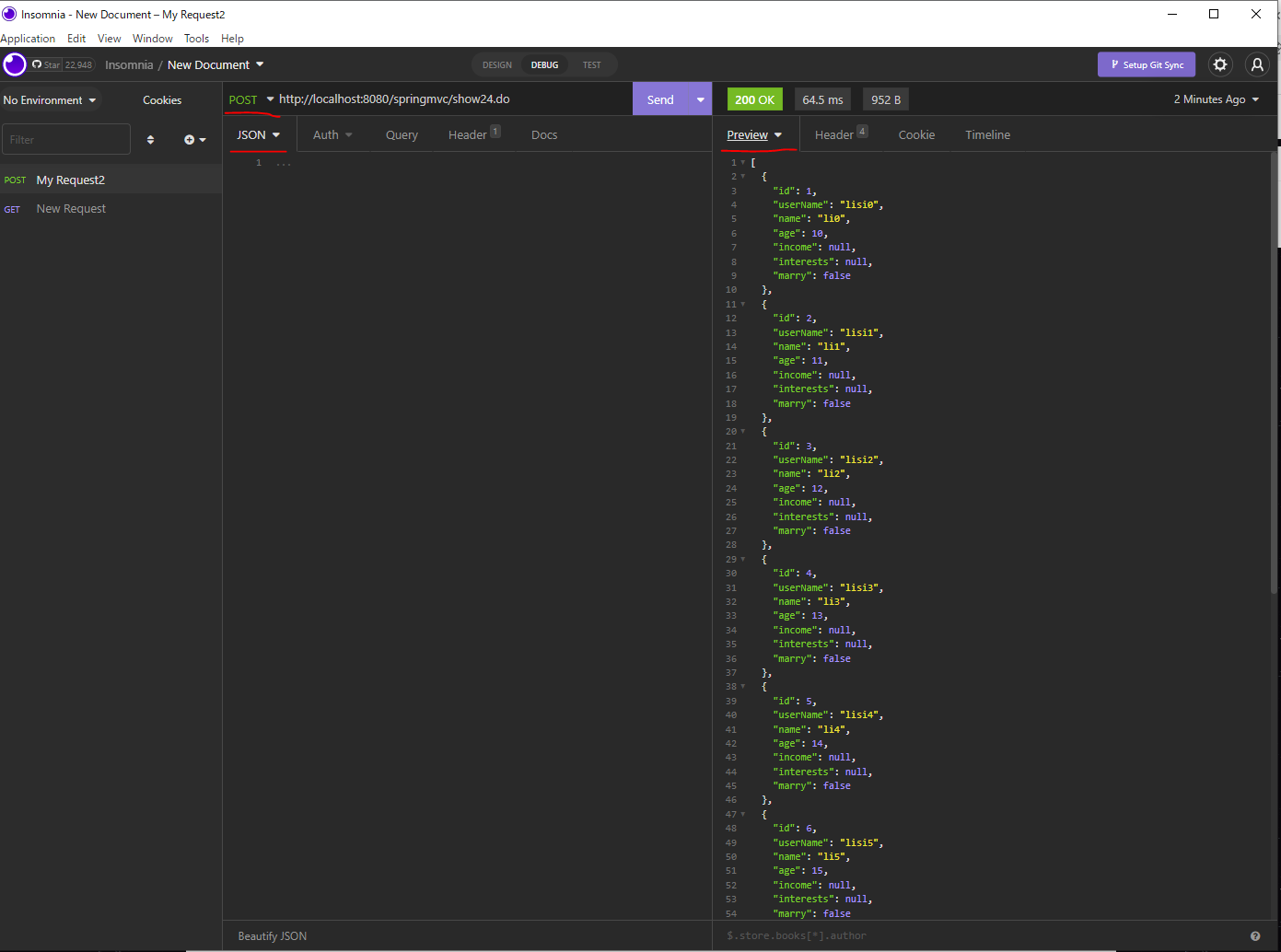1281x952 pixels.
Task: Open the Send options dropdown arrow
Action: [701, 99]
